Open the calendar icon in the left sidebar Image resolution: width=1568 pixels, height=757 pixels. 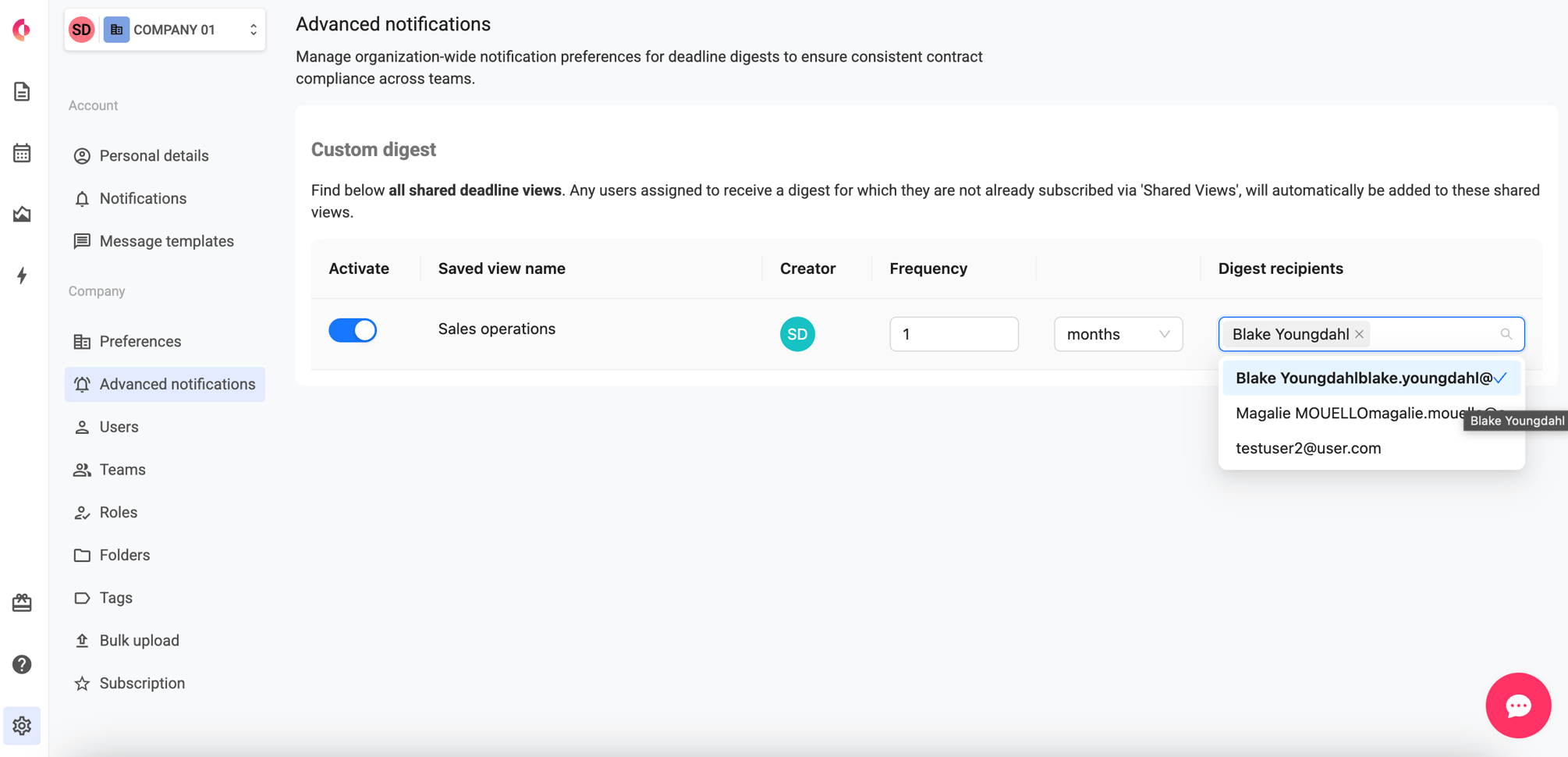[x=22, y=153]
